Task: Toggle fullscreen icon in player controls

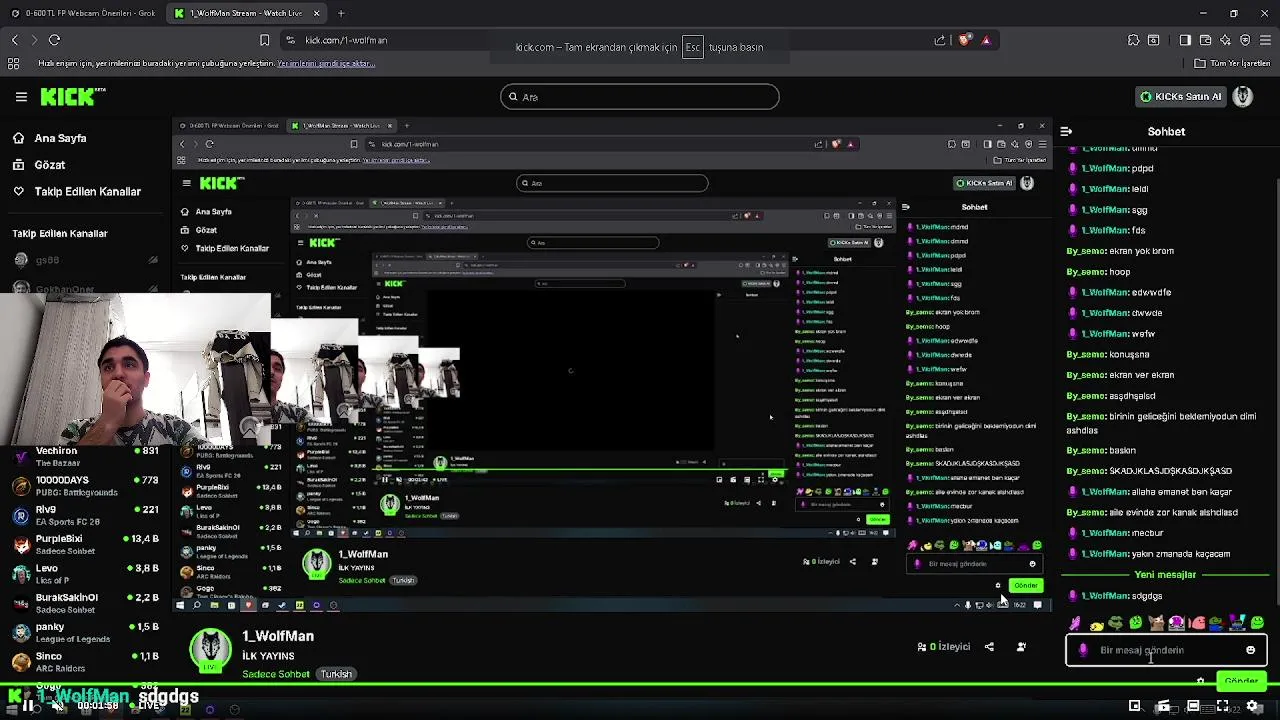Action: coord(1222,706)
